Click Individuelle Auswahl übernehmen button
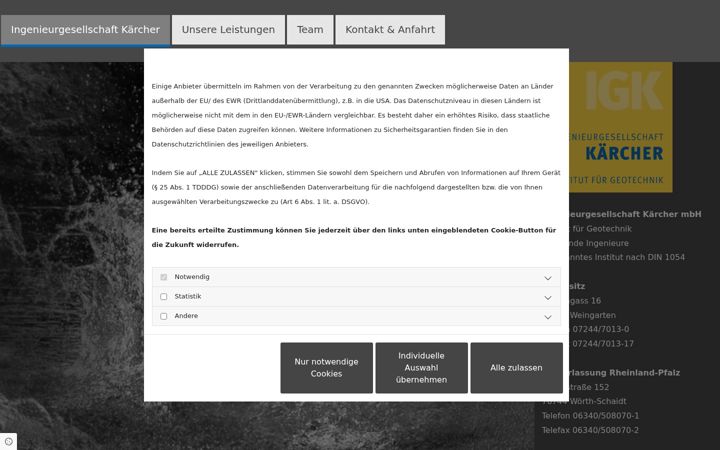The image size is (720, 450). pos(422,368)
